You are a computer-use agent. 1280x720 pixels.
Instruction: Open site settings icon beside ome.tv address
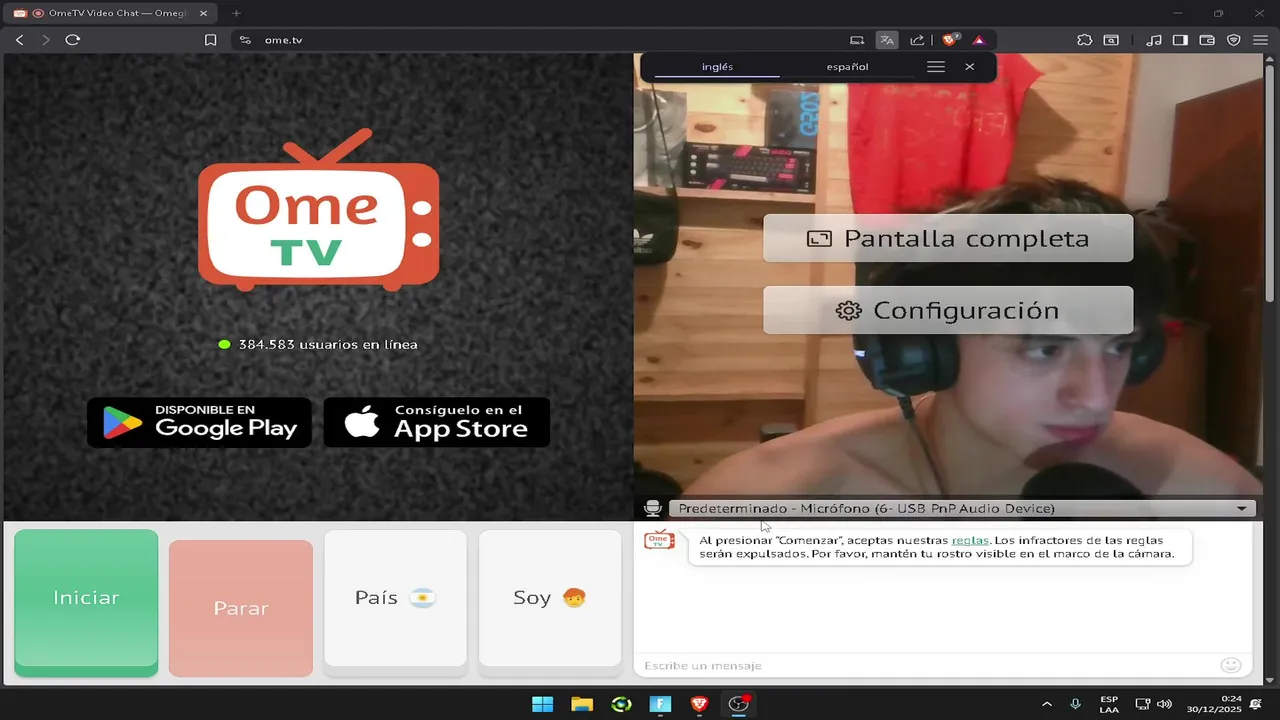[x=245, y=40]
